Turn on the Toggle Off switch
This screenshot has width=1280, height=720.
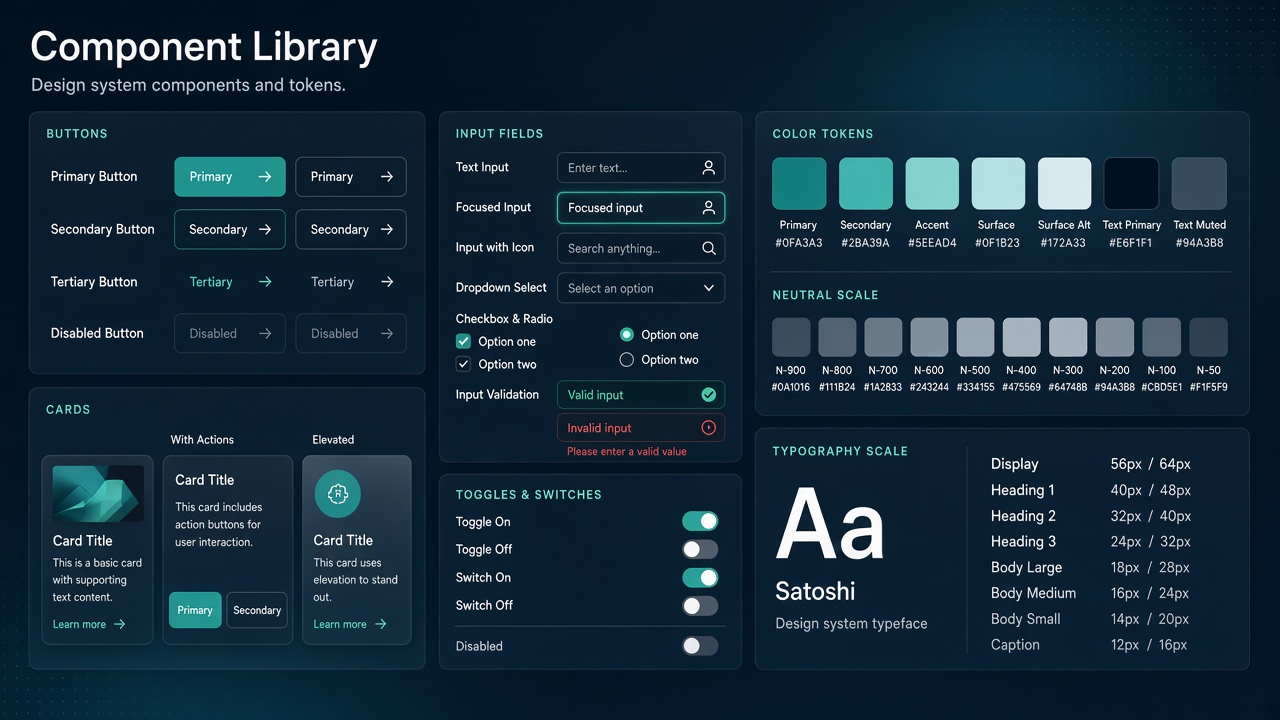[x=700, y=549]
